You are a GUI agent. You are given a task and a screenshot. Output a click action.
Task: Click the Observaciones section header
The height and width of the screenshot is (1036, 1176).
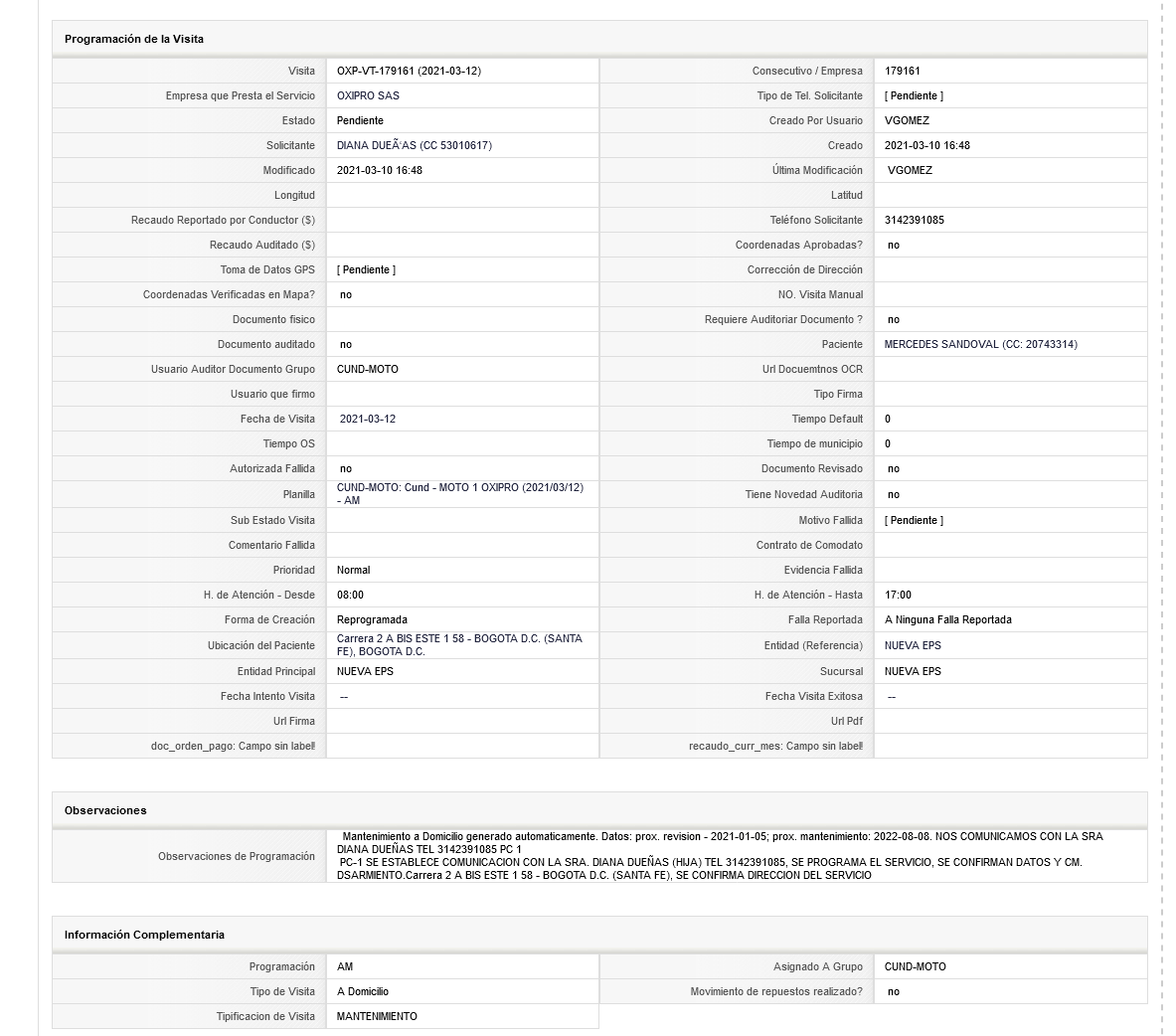pyautogui.click(x=599, y=810)
